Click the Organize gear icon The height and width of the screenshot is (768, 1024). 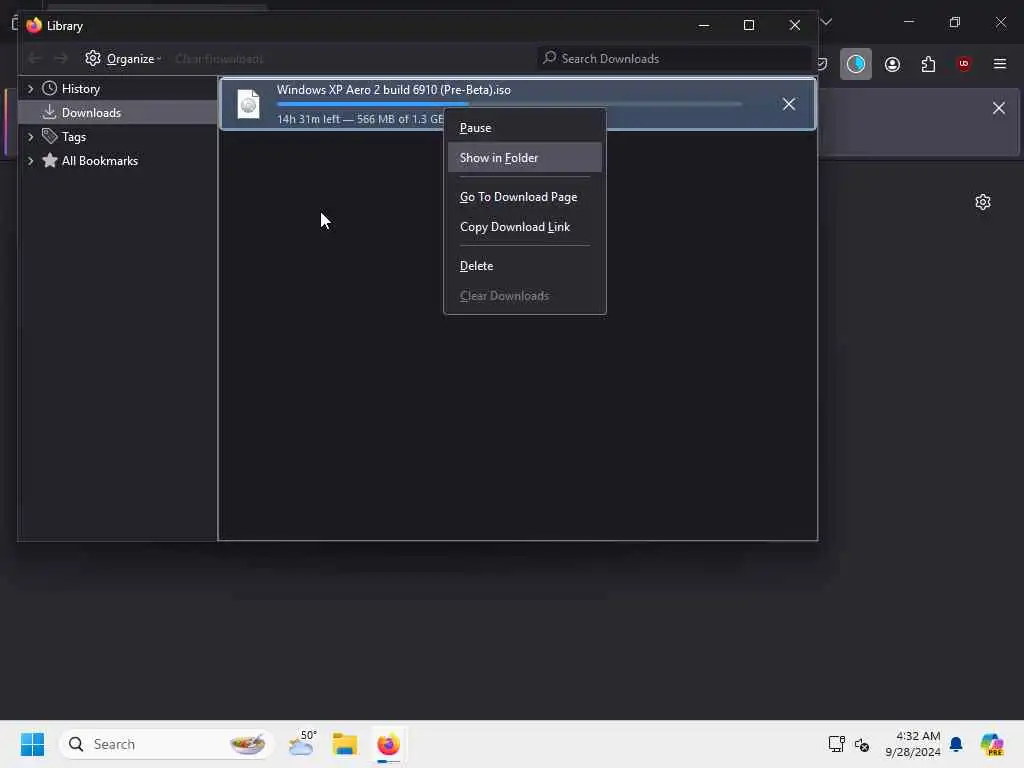point(93,58)
